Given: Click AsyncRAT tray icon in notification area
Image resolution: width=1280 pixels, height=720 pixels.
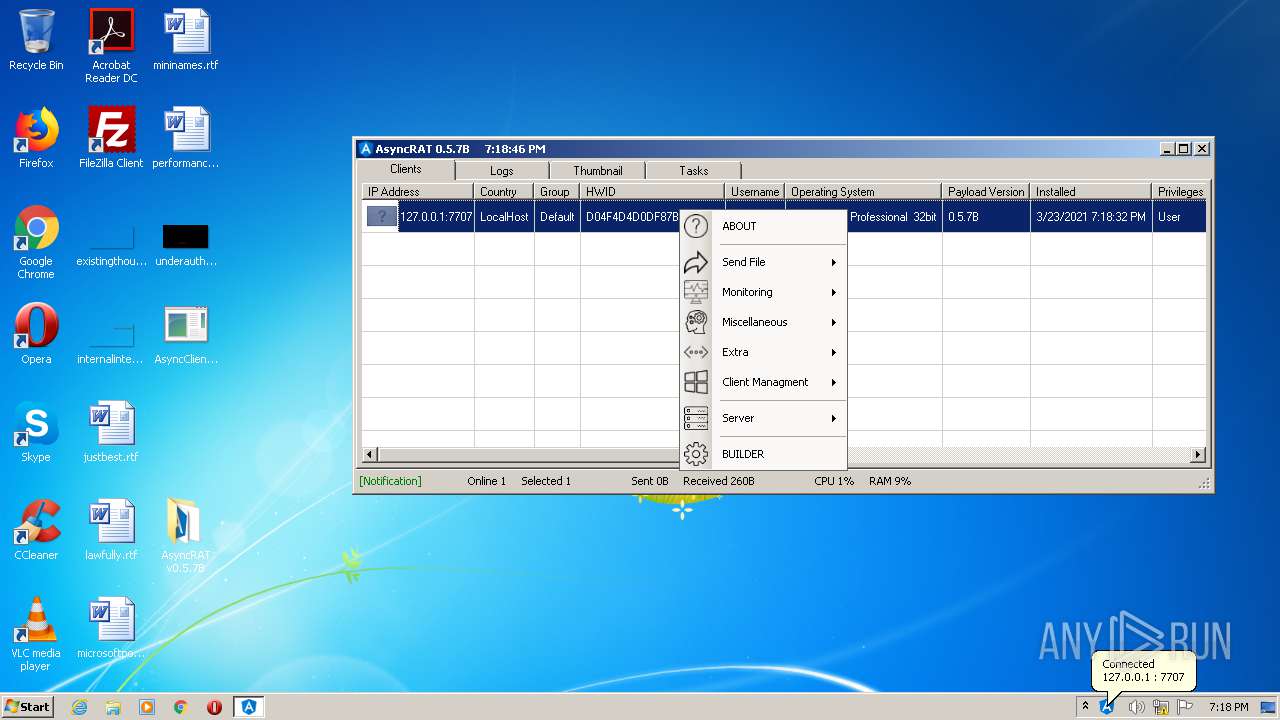Looking at the screenshot, I should 1107,707.
